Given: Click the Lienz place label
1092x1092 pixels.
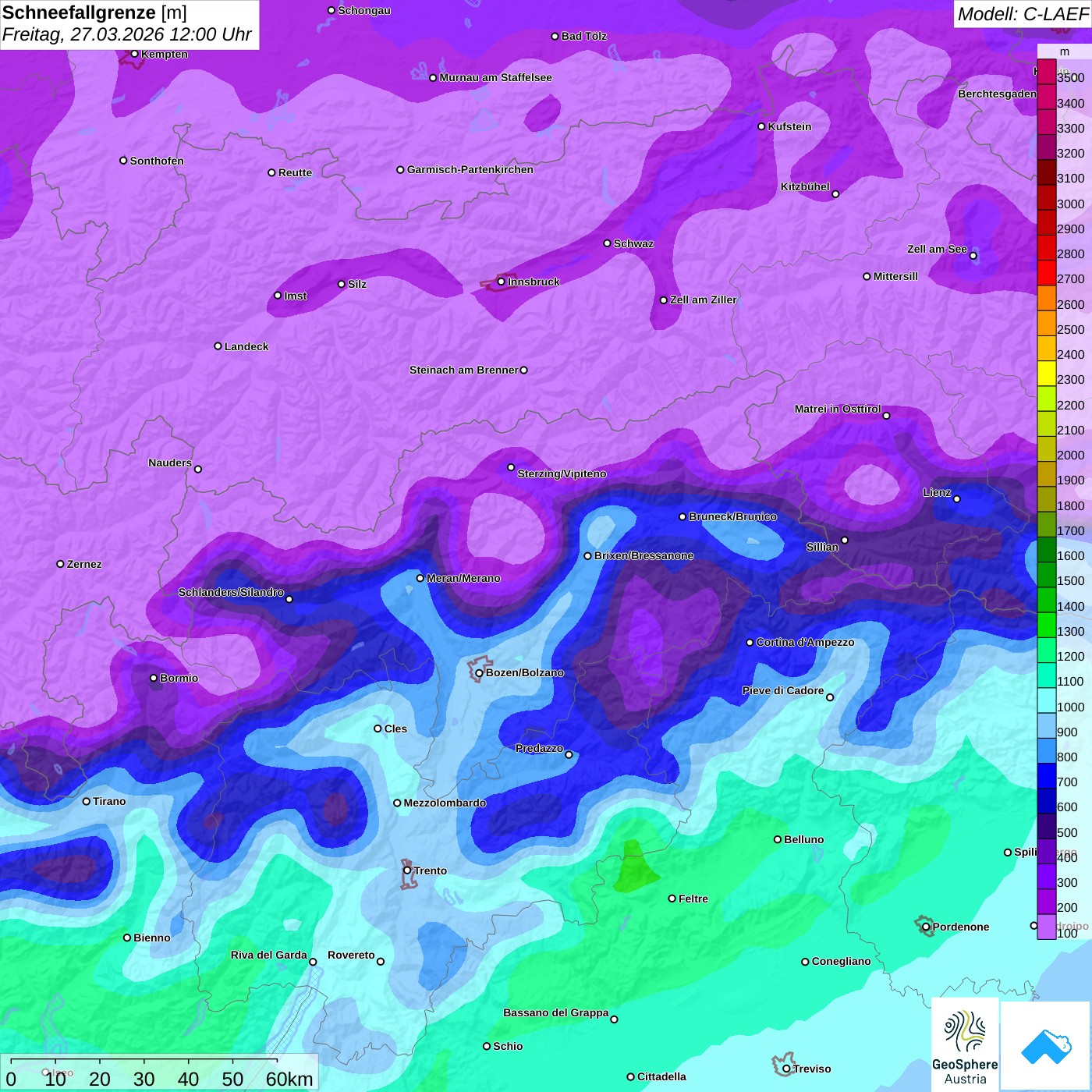Looking at the screenshot, I should coord(937,492).
